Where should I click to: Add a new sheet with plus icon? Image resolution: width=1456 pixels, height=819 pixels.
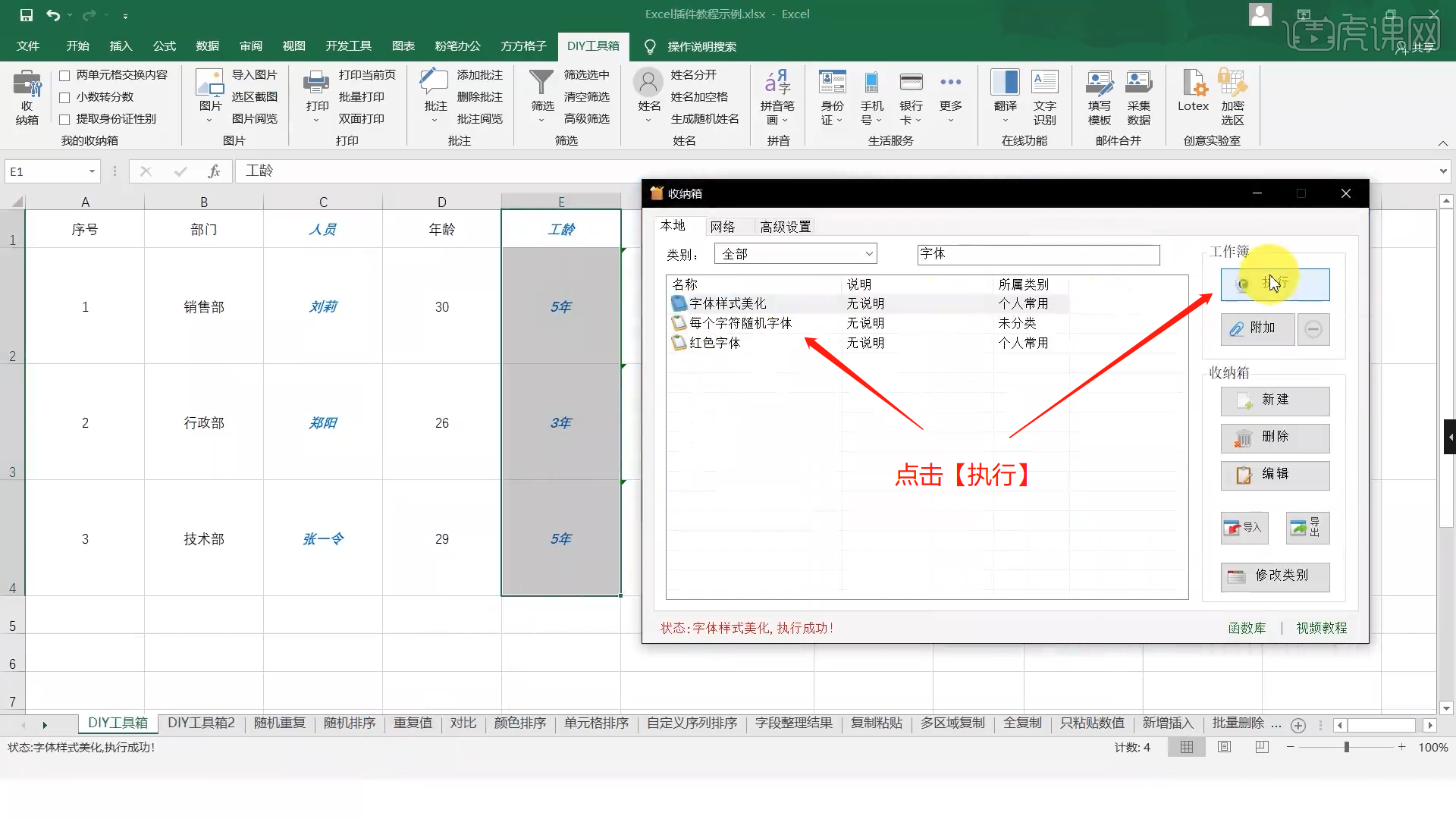[1298, 725]
